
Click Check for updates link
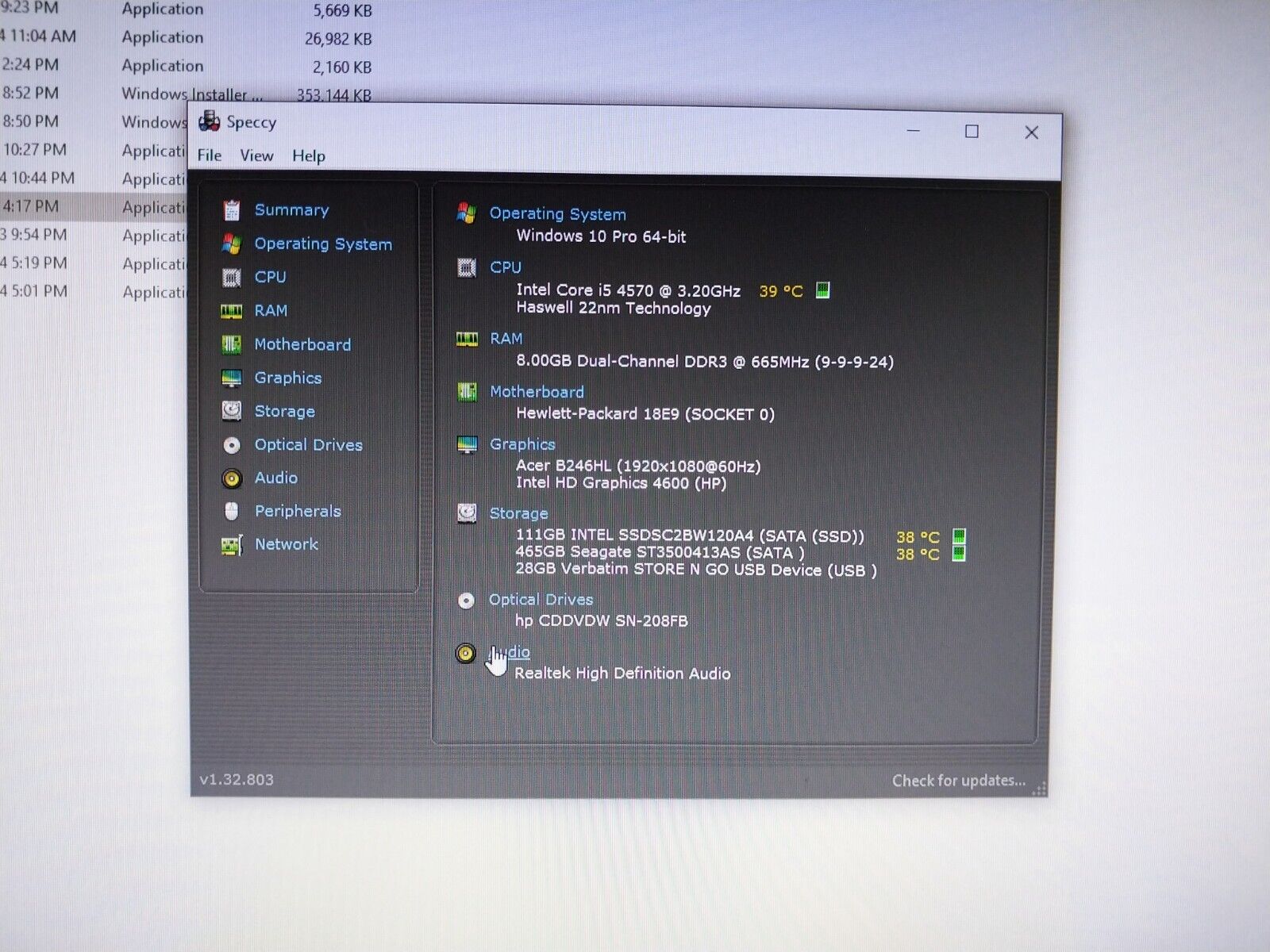959,781
